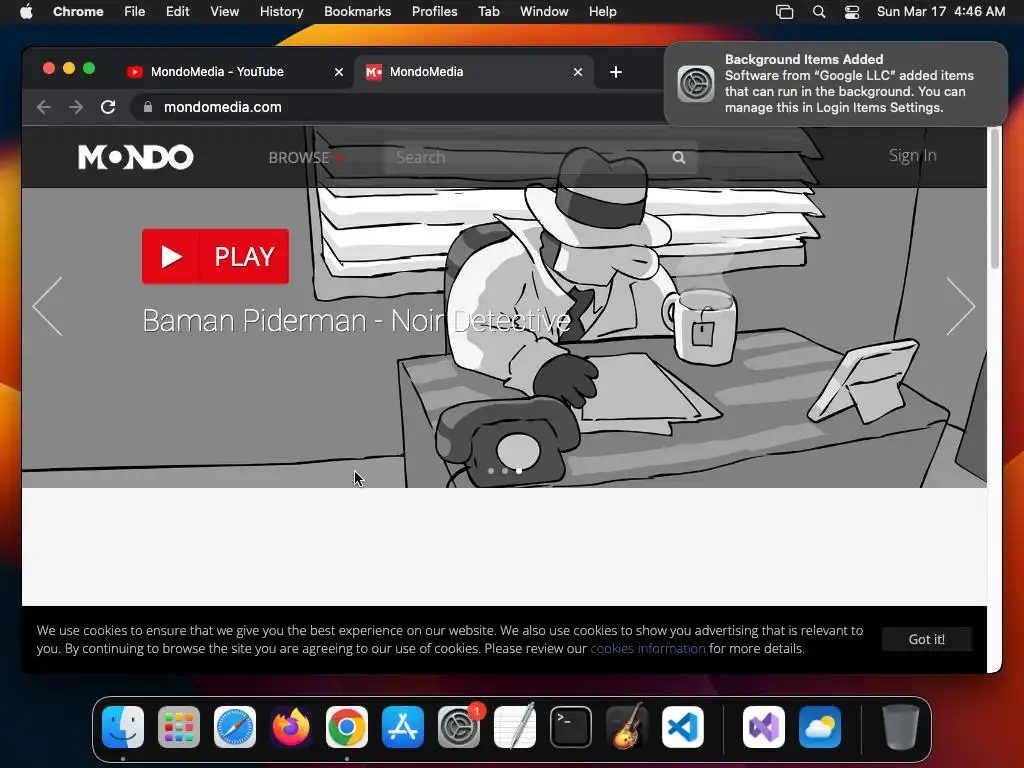Click the site lock icon
Screen dimensions: 1024x768
click(148, 107)
